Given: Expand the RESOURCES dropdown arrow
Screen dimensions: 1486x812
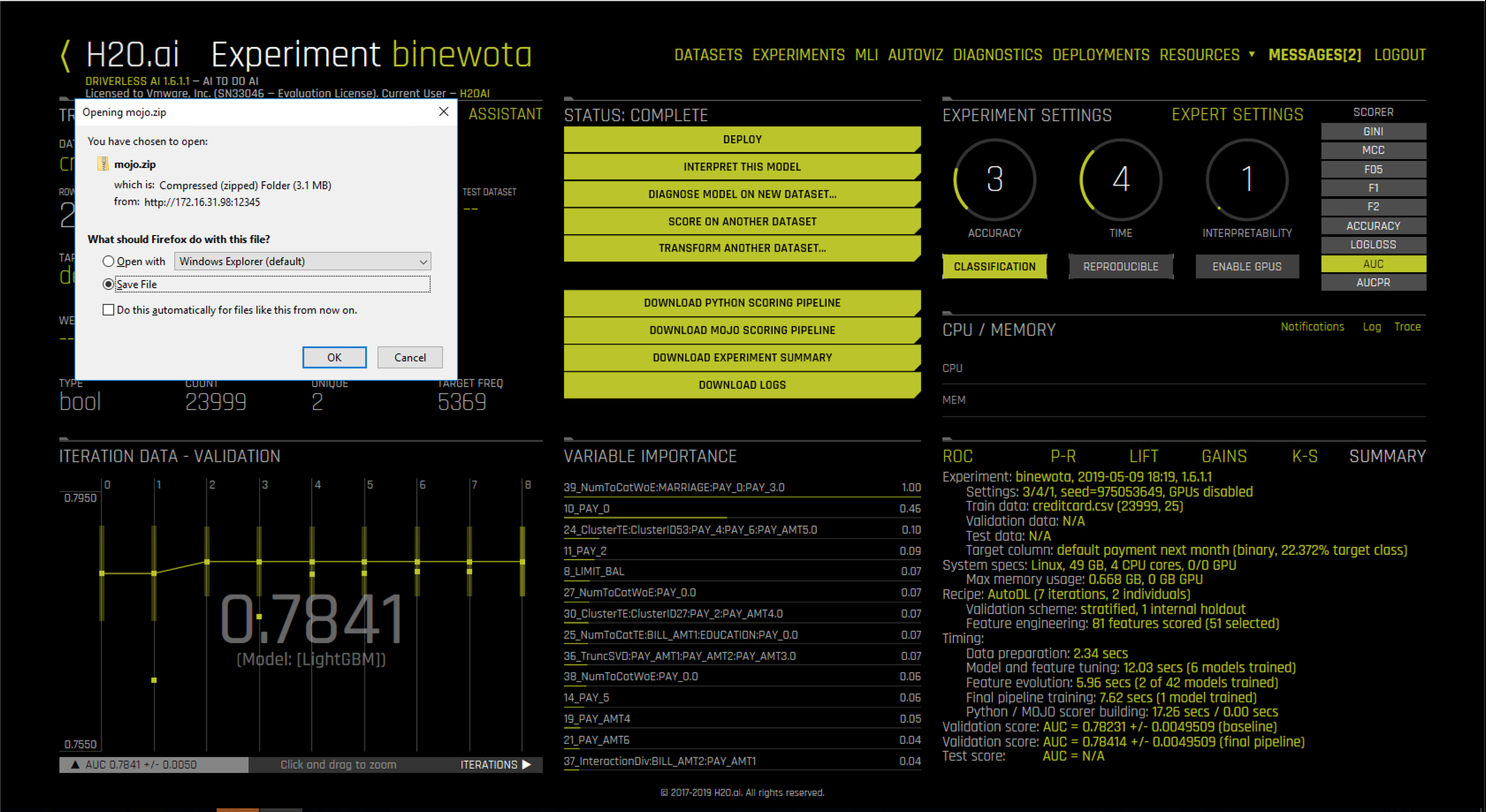Looking at the screenshot, I should [x=1252, y=55].
